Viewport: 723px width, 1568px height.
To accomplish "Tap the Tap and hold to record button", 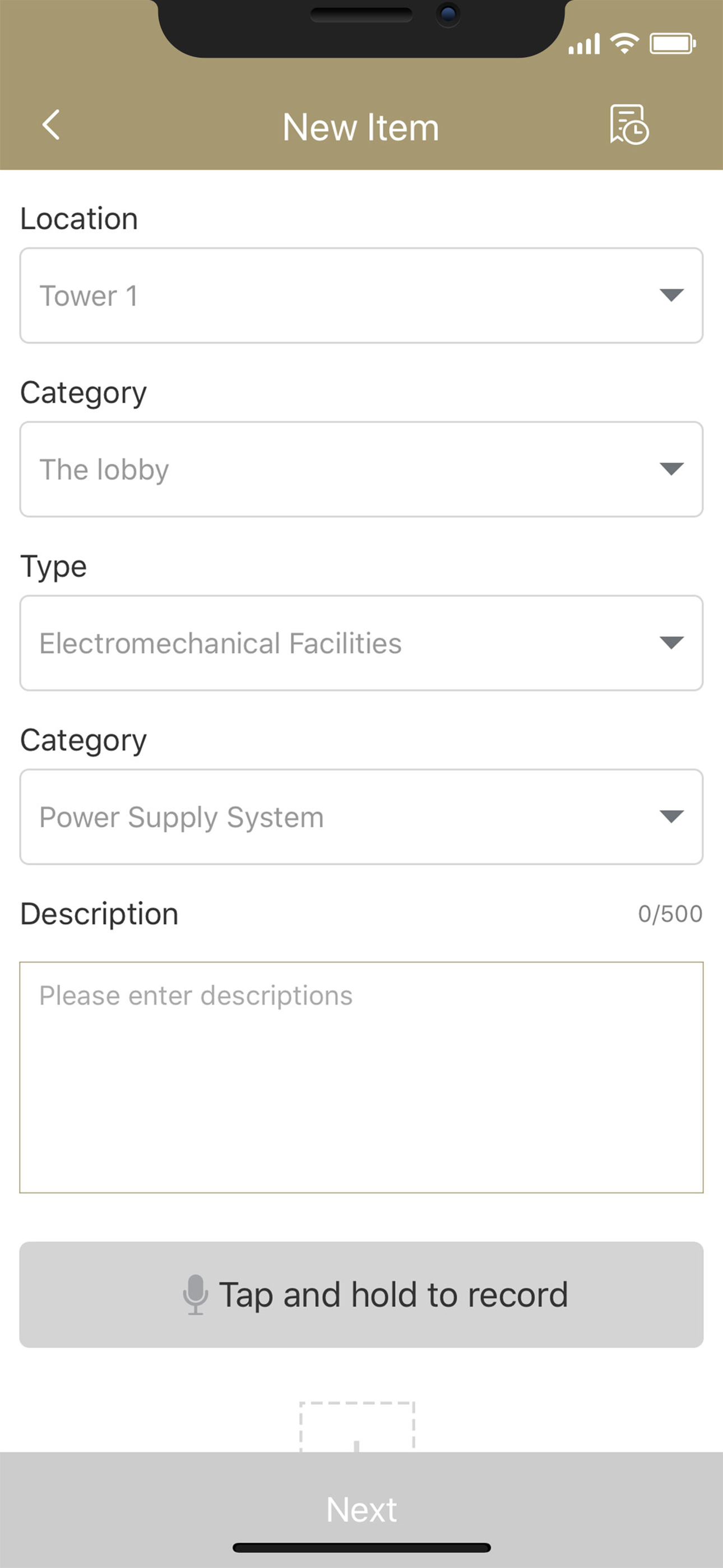I will [x=361, y=1295].
